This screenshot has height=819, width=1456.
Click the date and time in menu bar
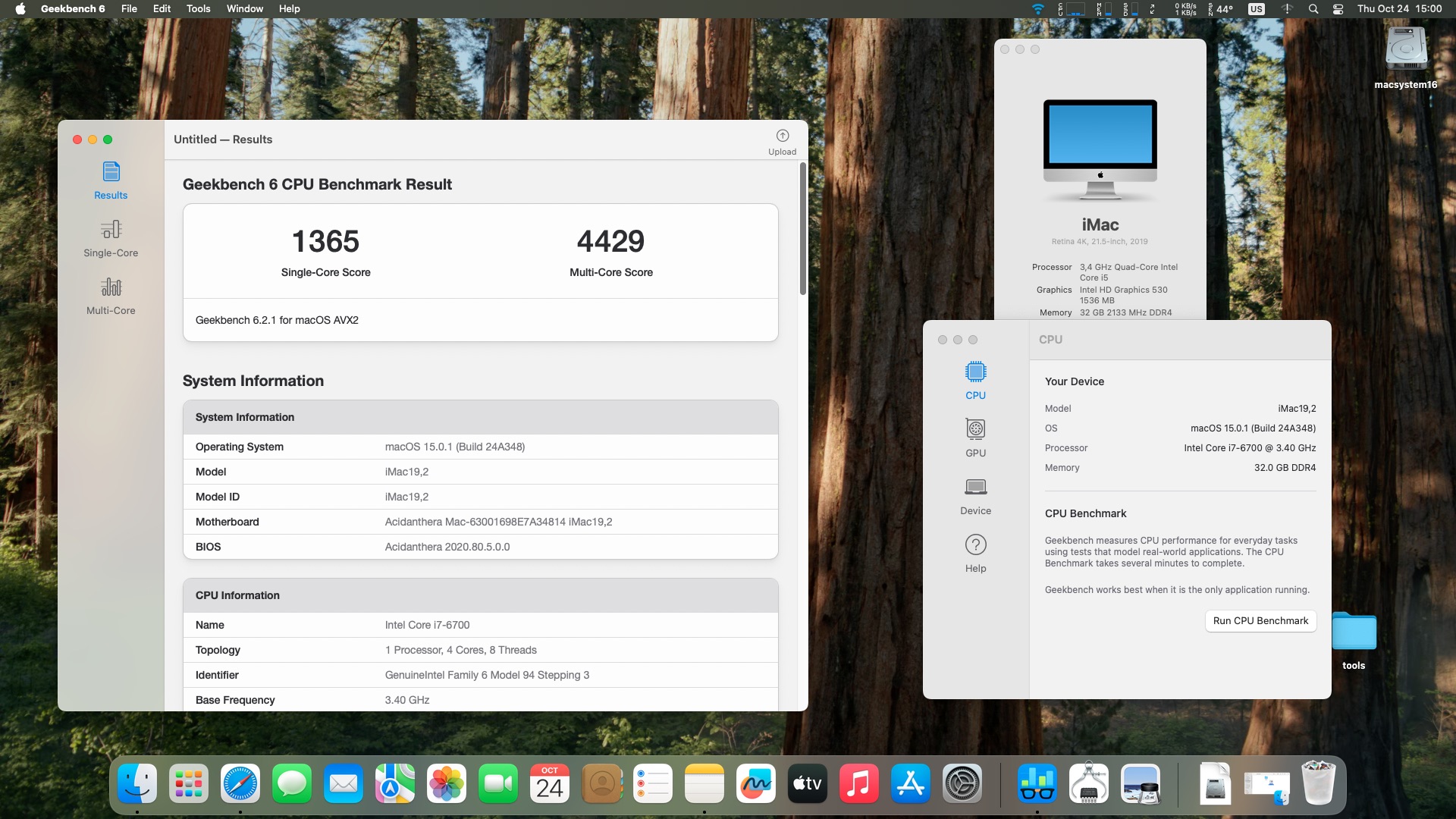[1399, 9]
